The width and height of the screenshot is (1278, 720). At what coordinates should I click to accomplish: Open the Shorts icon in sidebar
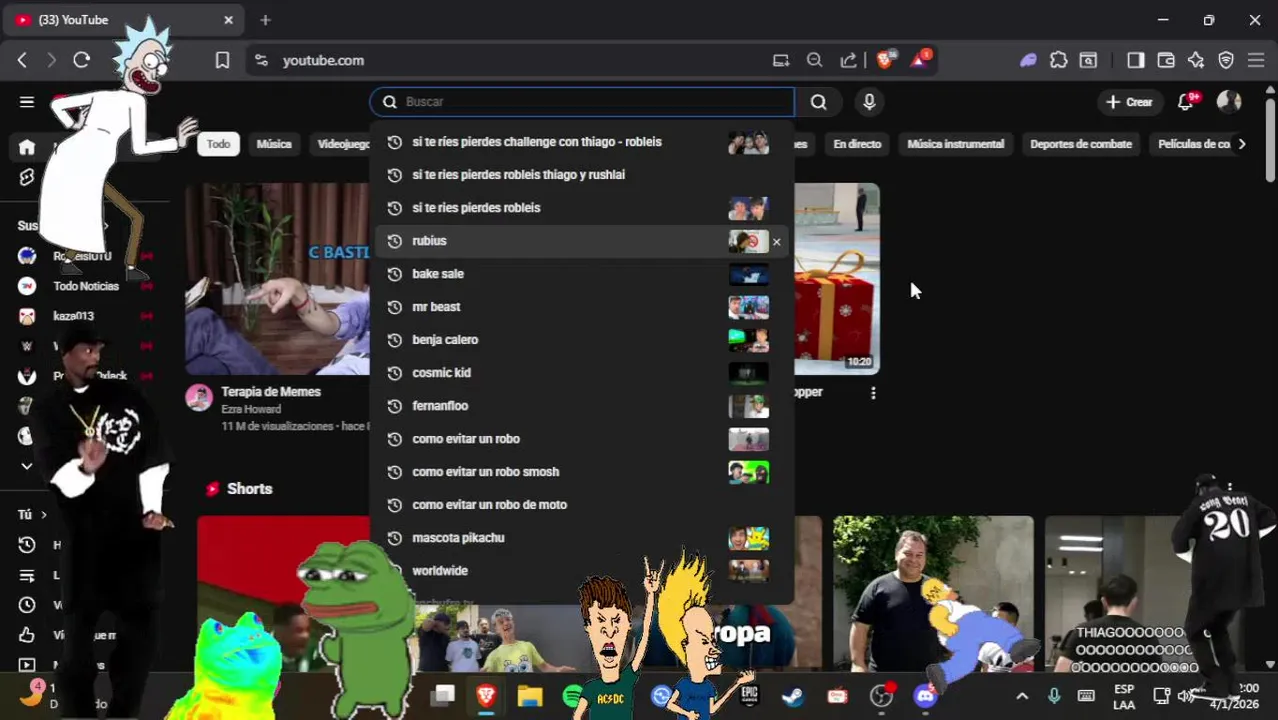pos(27,177)
